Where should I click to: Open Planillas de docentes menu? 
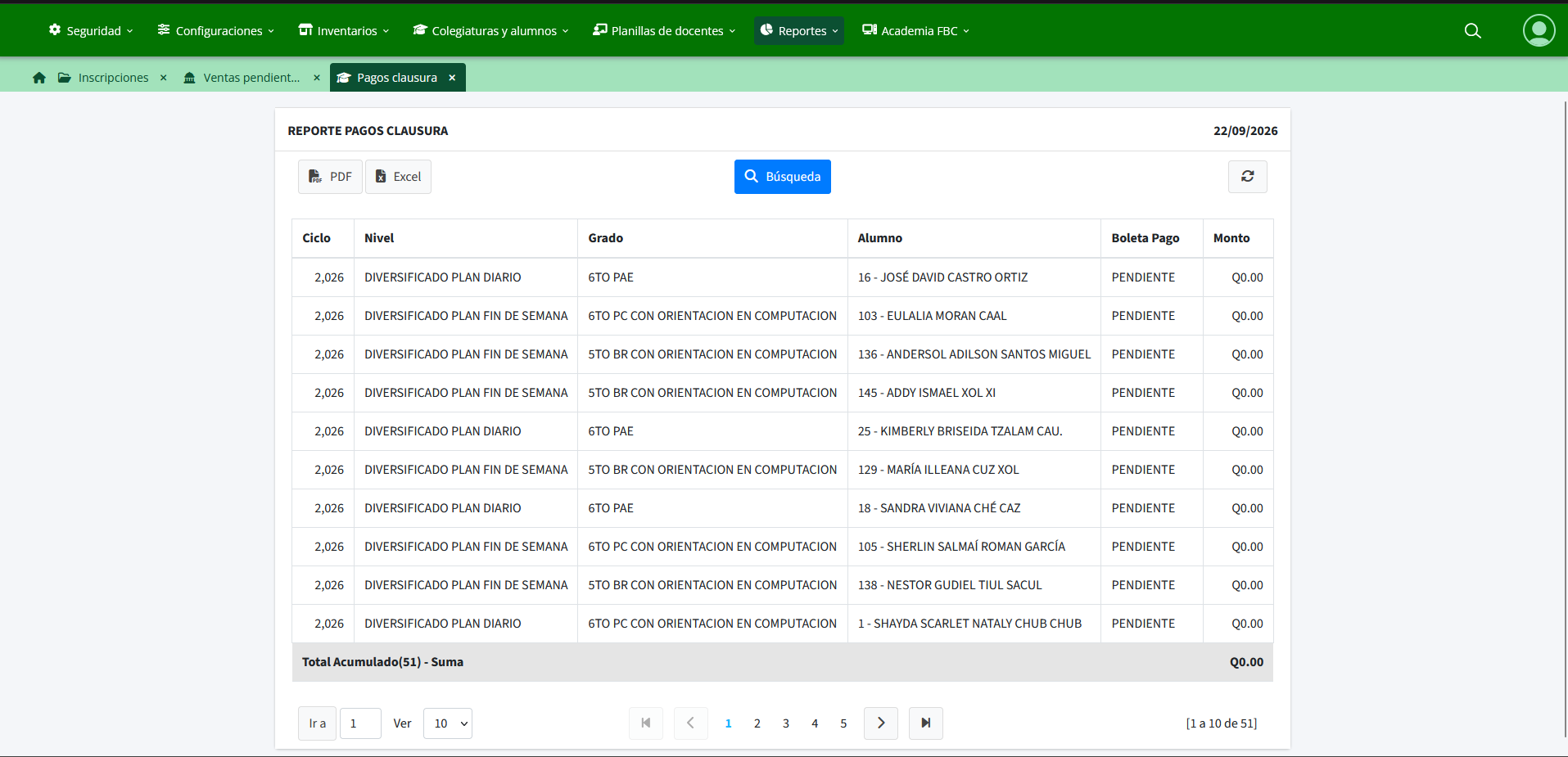pos(664,31)
